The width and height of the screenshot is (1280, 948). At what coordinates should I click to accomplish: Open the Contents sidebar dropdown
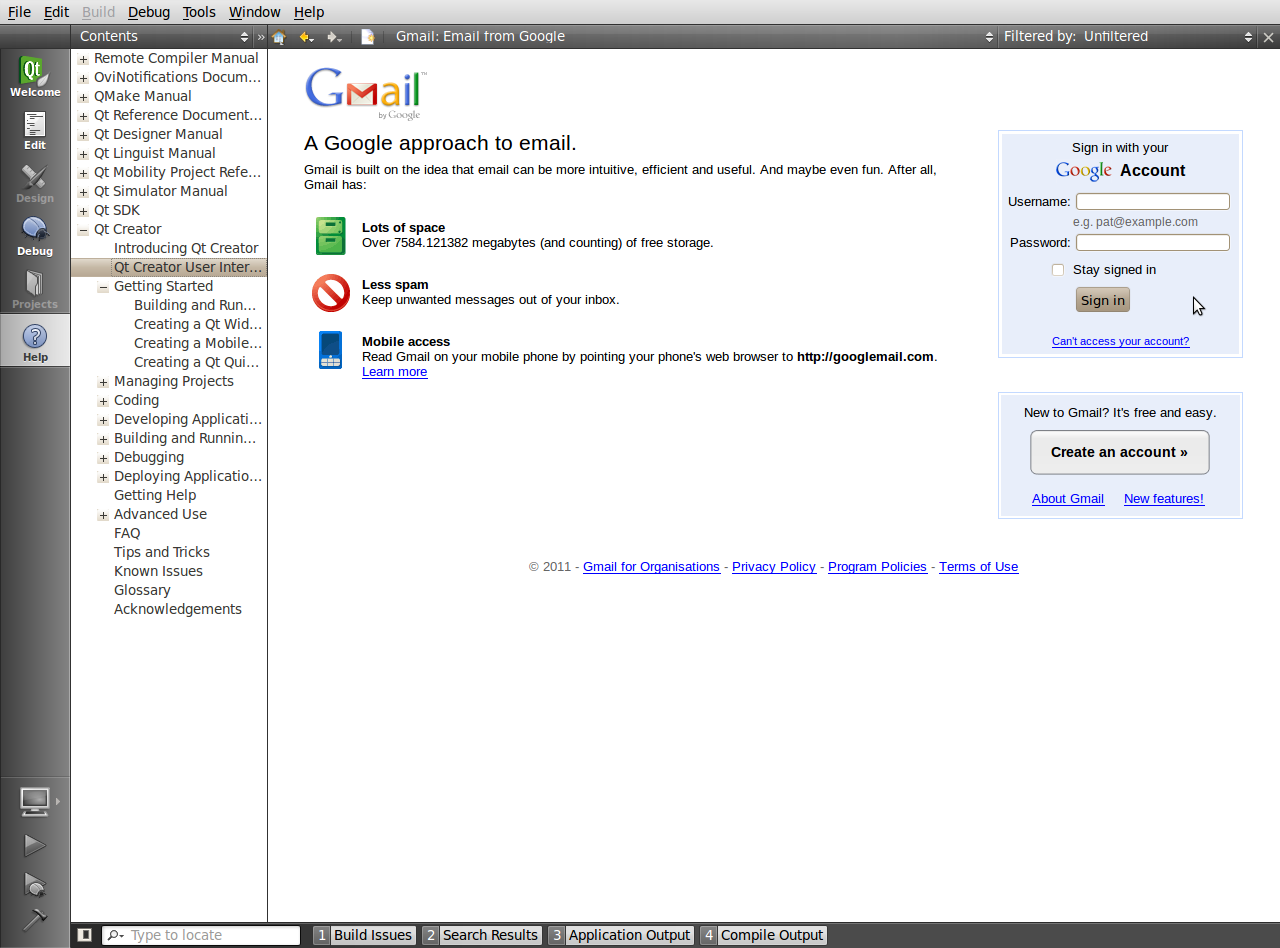164,37
